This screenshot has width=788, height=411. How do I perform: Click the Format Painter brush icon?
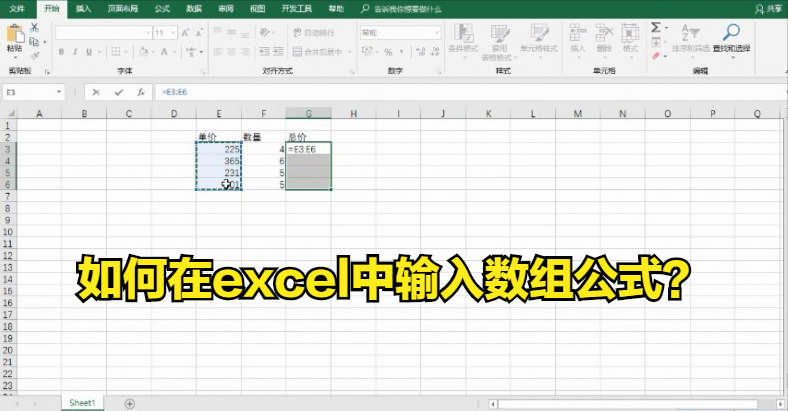pos(35,55)
